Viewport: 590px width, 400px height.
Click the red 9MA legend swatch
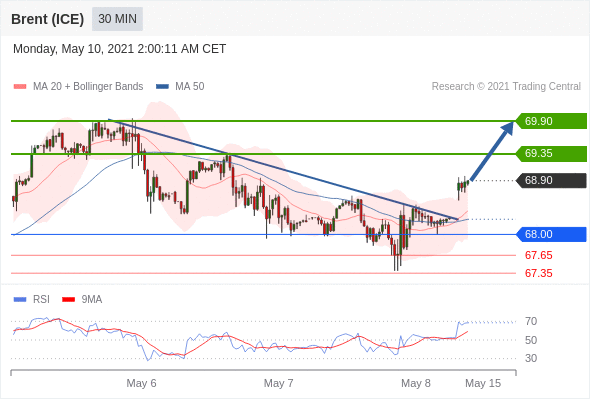coord(68,300)
